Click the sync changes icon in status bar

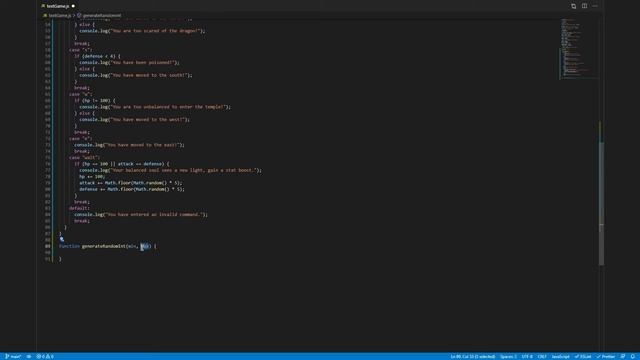pos(29,356)
